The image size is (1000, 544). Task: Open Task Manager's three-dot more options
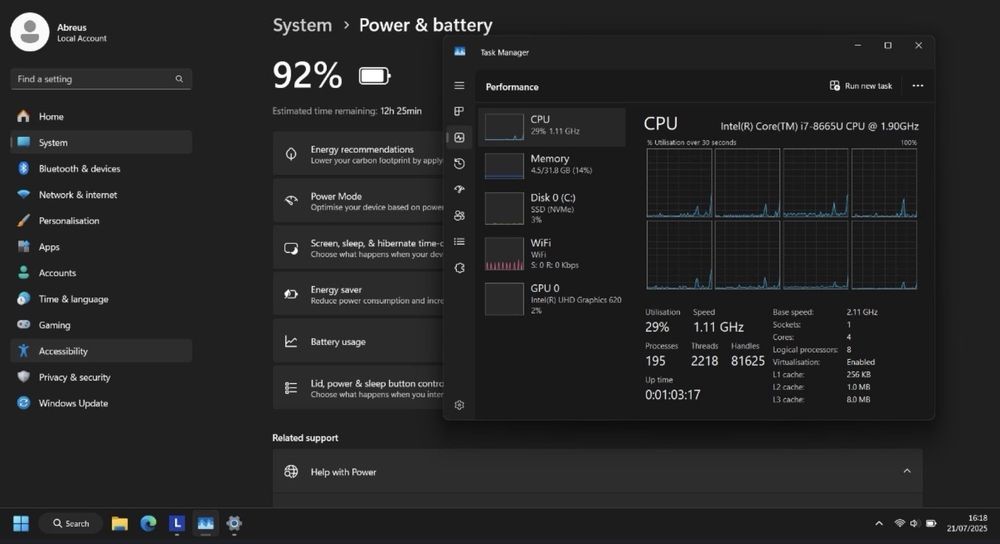pyautogui.click(x=918, y=86)
